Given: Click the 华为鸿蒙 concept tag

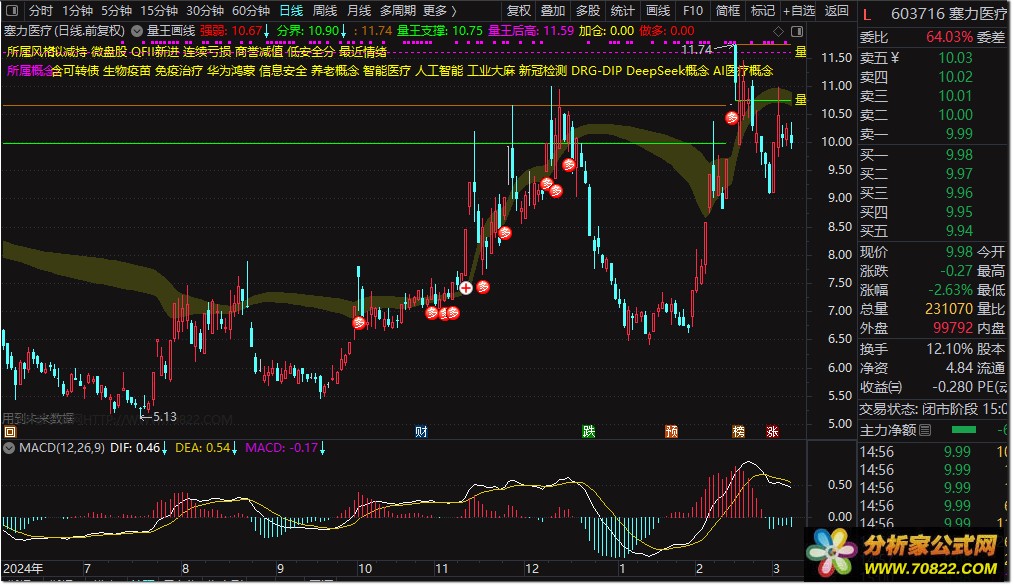Looking at the screenshot, I should pos(230,70).
